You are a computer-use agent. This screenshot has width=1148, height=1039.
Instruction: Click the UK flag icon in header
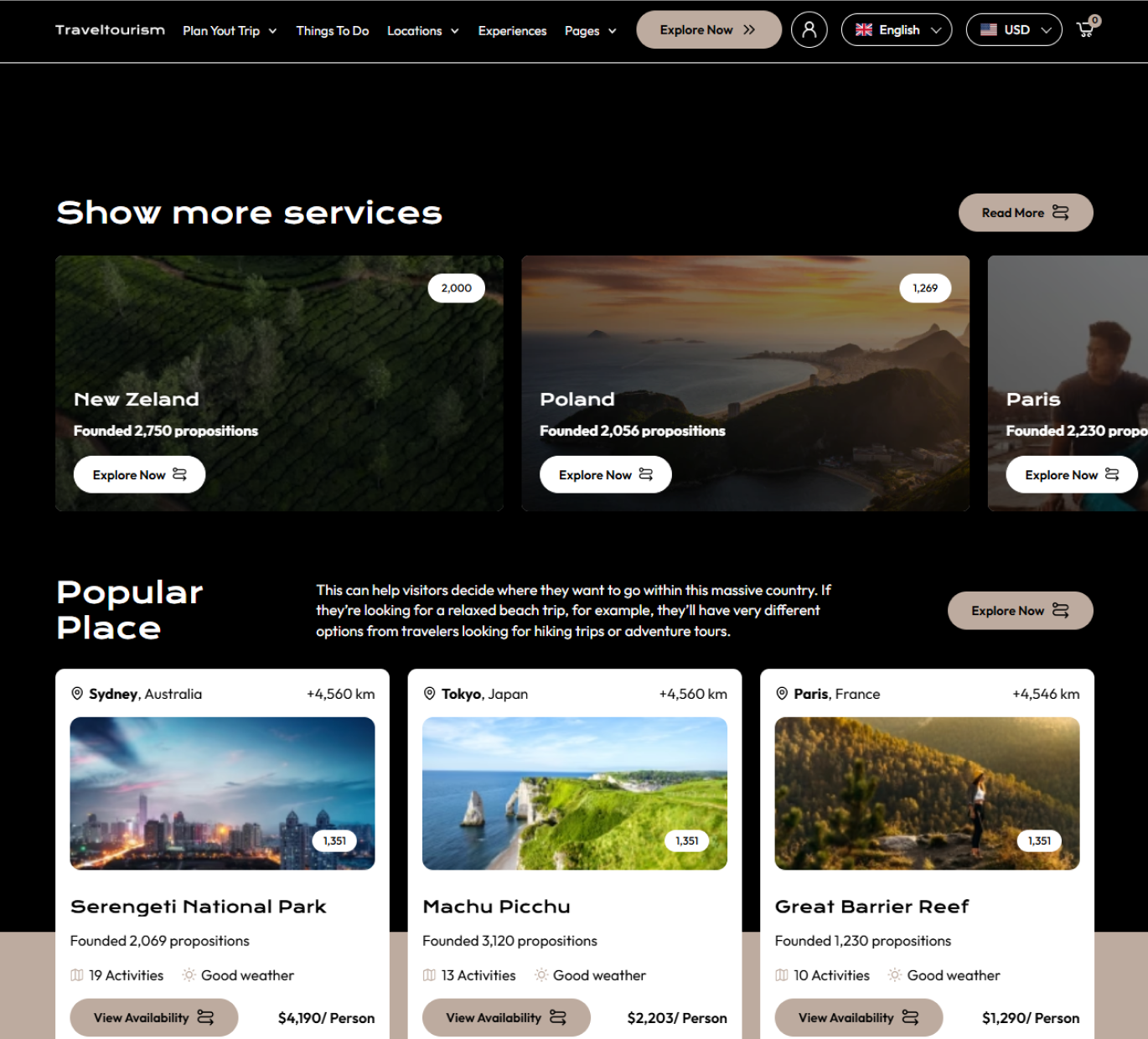(864, 30)
